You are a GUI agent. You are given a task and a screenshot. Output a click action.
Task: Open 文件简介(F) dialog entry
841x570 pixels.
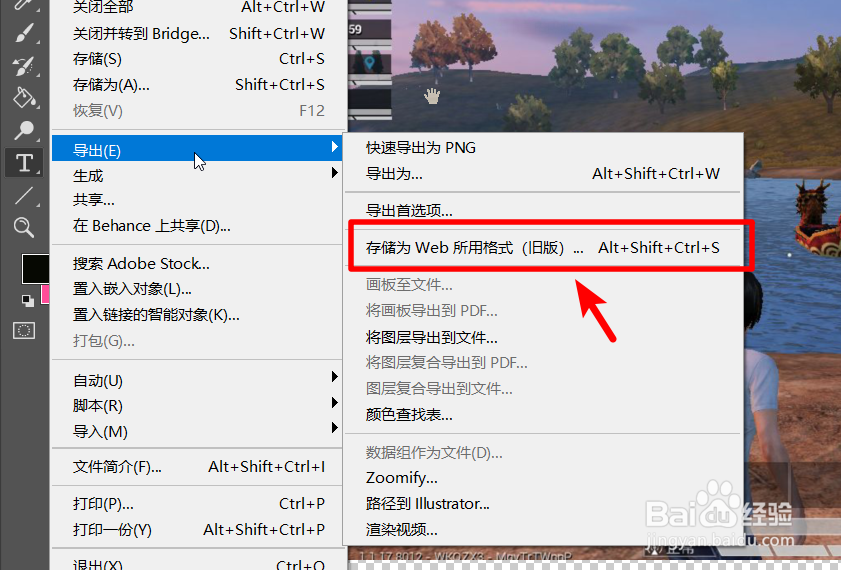(x=196, y=467)
